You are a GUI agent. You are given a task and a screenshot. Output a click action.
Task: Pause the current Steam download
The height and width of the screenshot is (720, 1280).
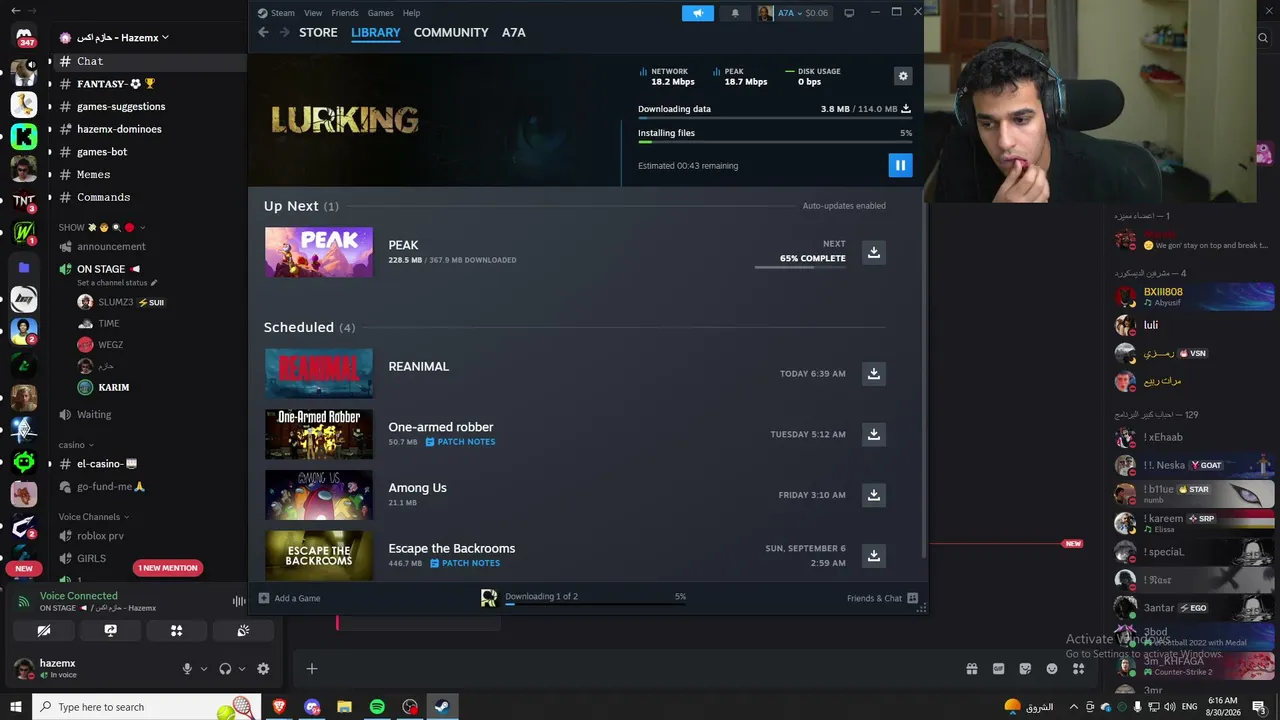point(900,166)
